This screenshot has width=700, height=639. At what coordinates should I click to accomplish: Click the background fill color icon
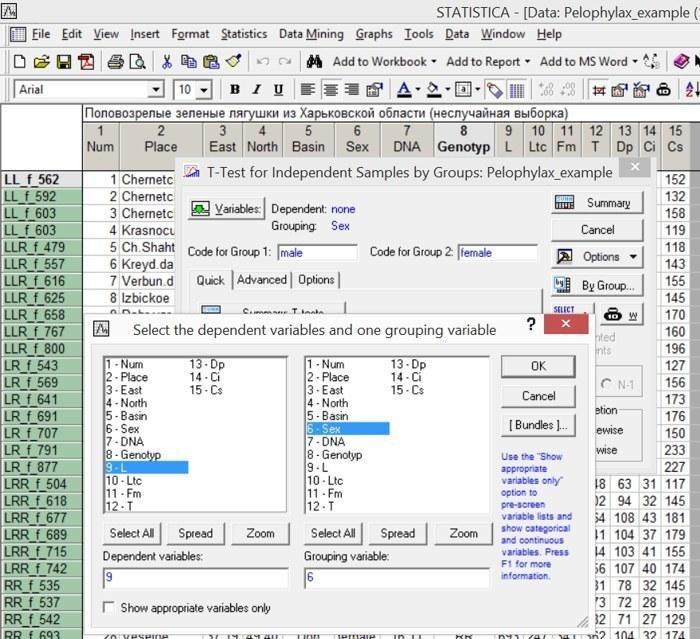click(433, 90)
